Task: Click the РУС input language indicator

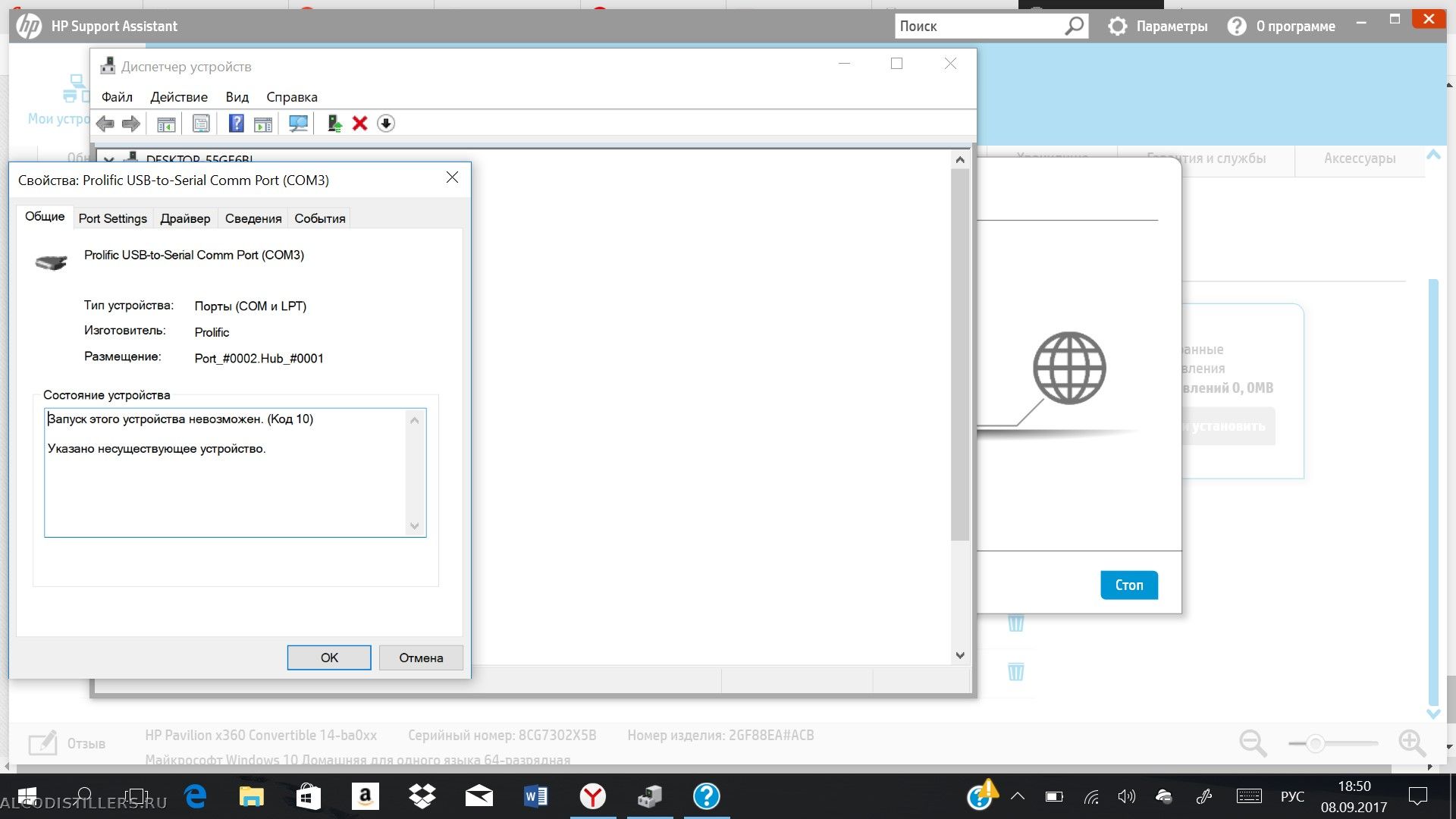Action: [1293, 796]
